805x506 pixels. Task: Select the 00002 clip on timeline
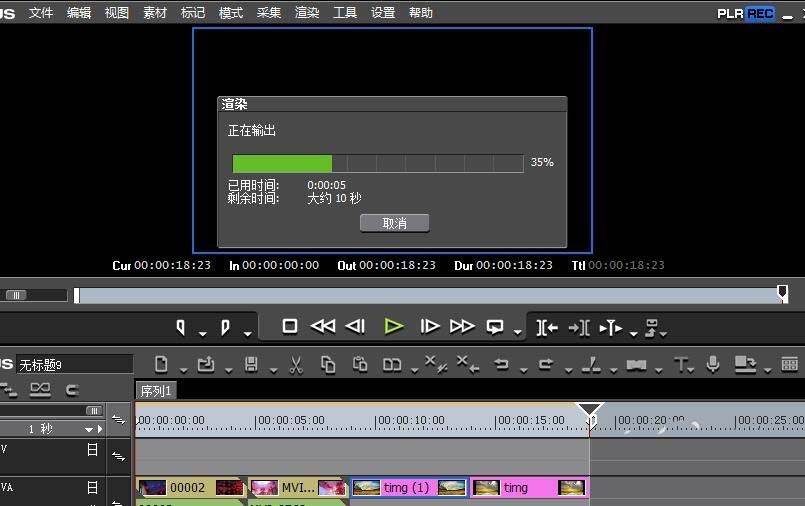(x=190, y=488)
